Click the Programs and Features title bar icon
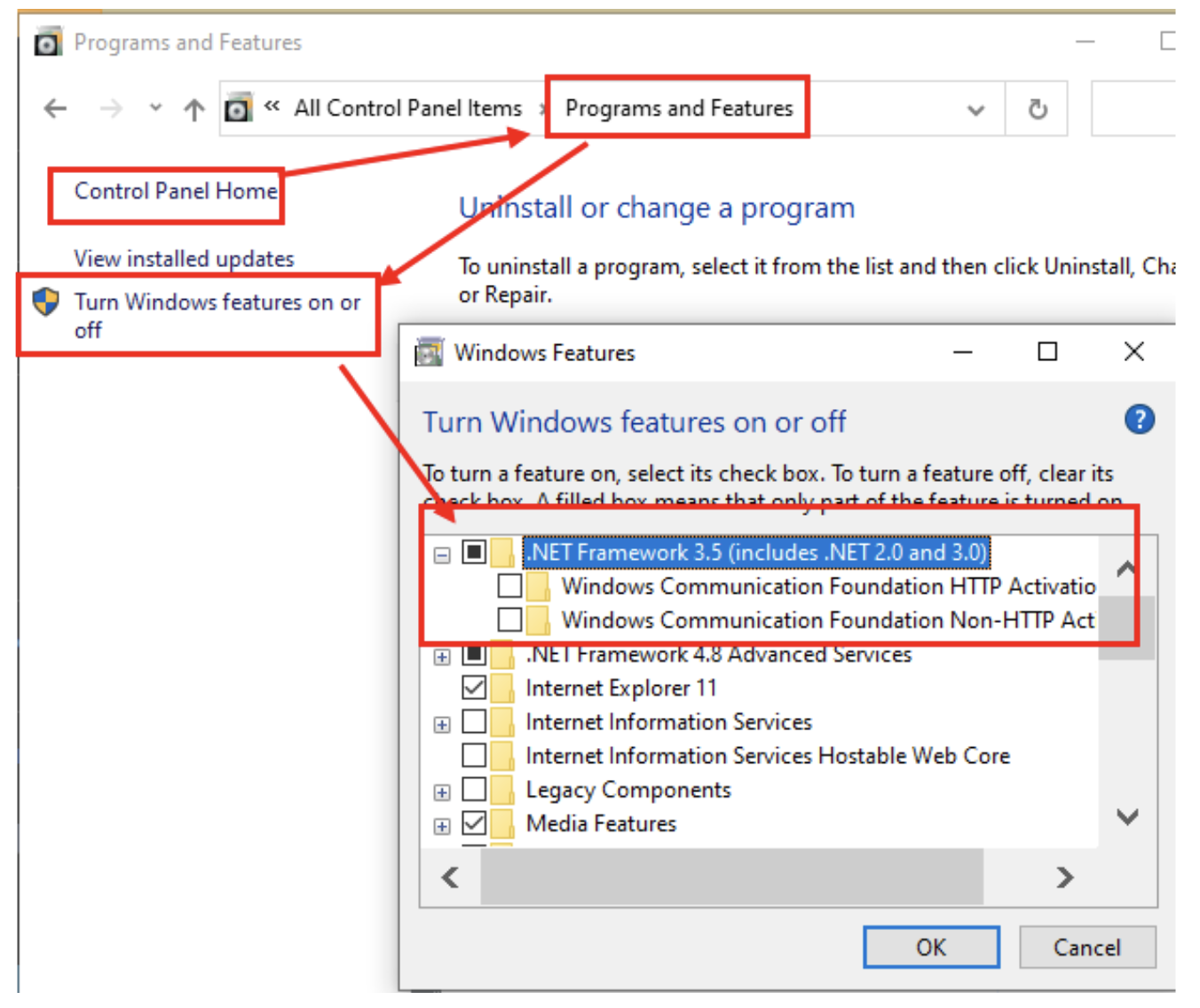 (48, 42)
